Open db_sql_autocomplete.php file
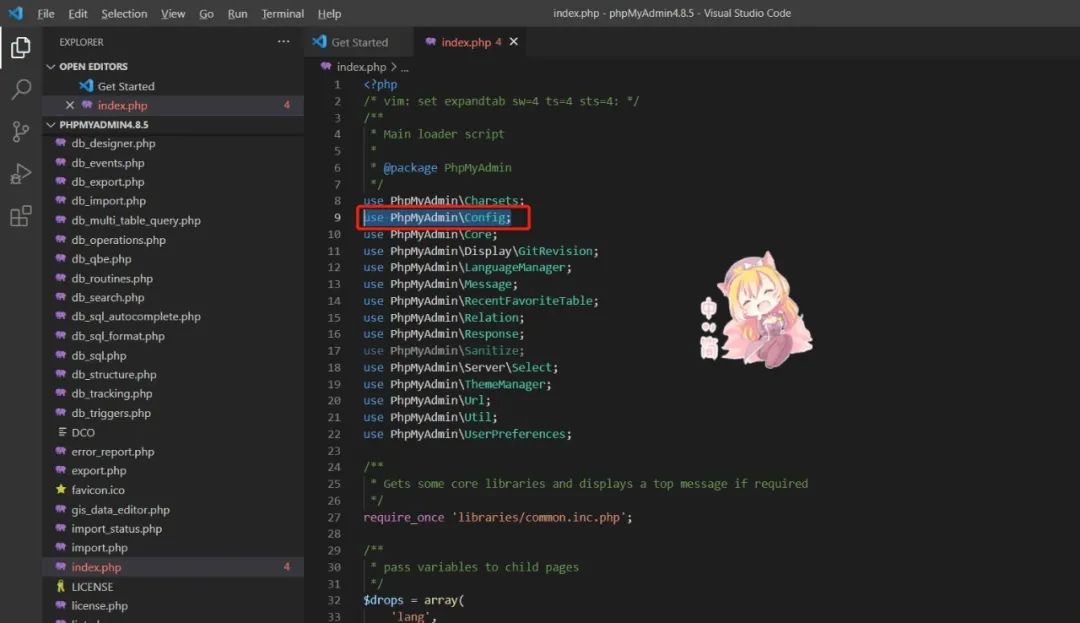The height and width of the screenshot is (623, 1080). [x=136, y=317]
